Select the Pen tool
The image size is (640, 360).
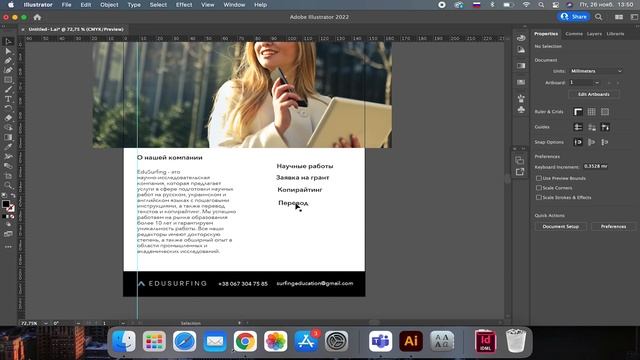coord(8,61)
